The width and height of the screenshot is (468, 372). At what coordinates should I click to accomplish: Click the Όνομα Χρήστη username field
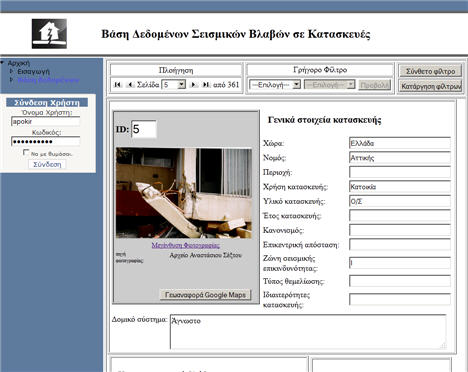(x=46, y=121)
